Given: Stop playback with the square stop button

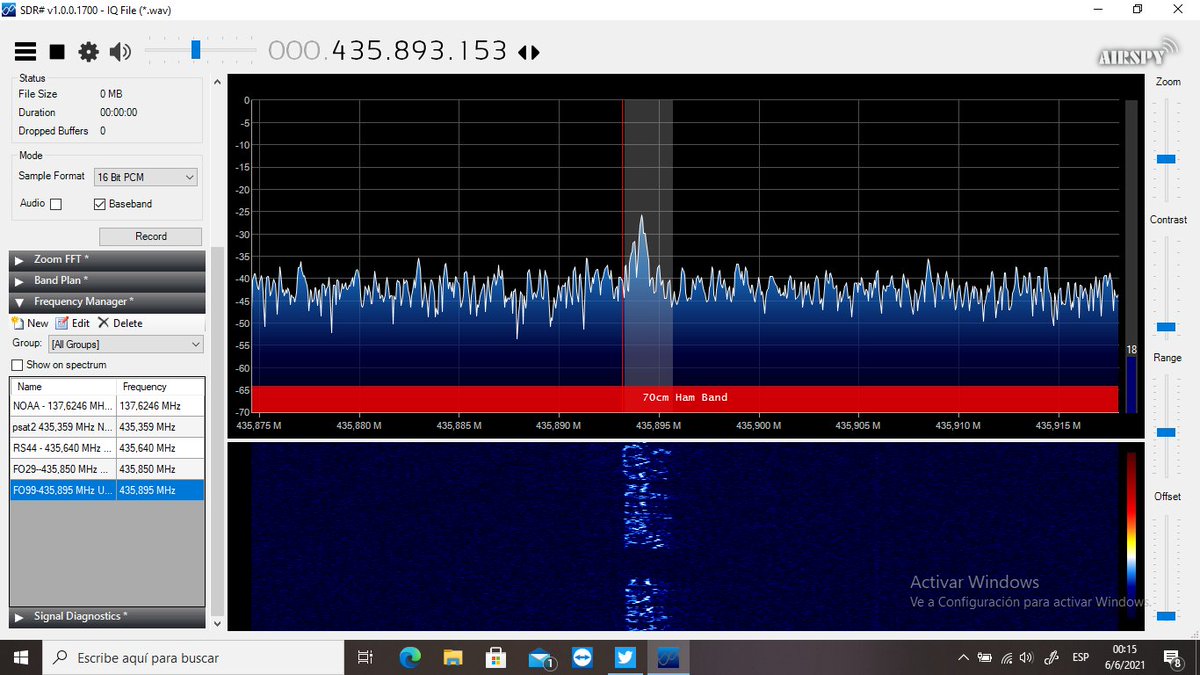Looking at the screenshot, I should coord(57,51).
